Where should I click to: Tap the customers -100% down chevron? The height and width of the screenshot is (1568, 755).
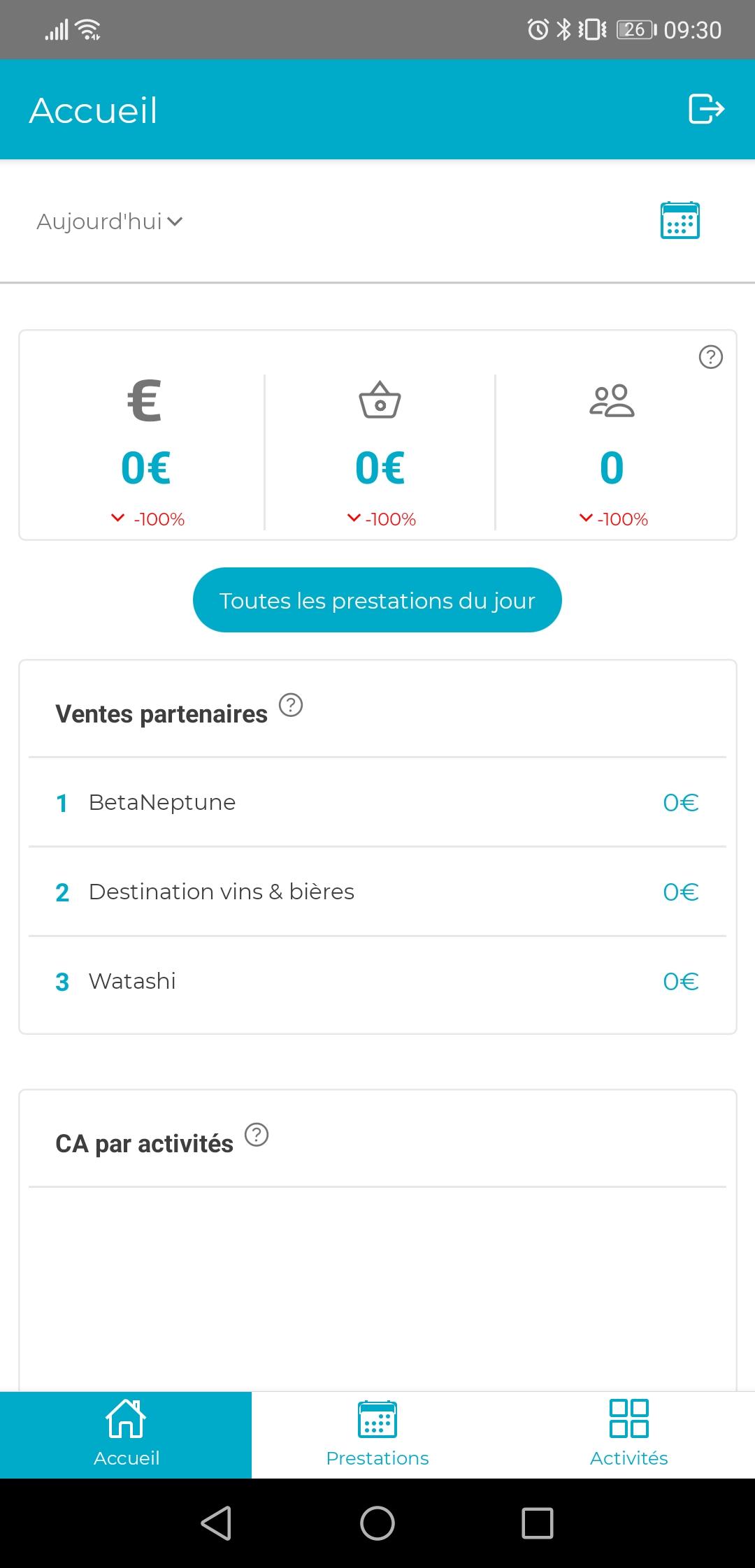click(586, 518)
